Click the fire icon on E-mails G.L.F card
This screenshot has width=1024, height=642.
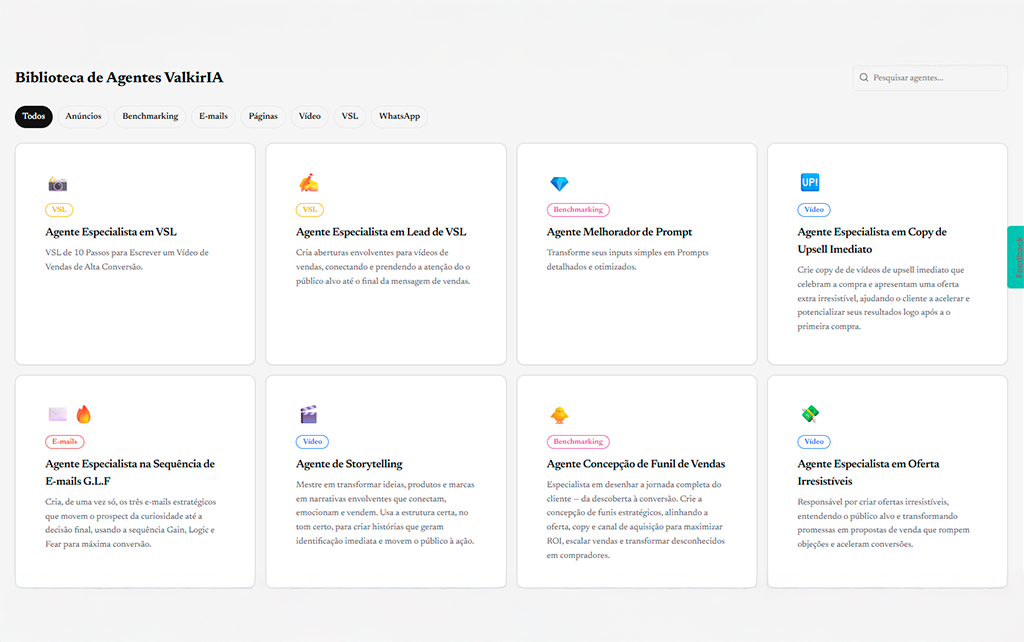pyautogui.click(x=84, y=414)
